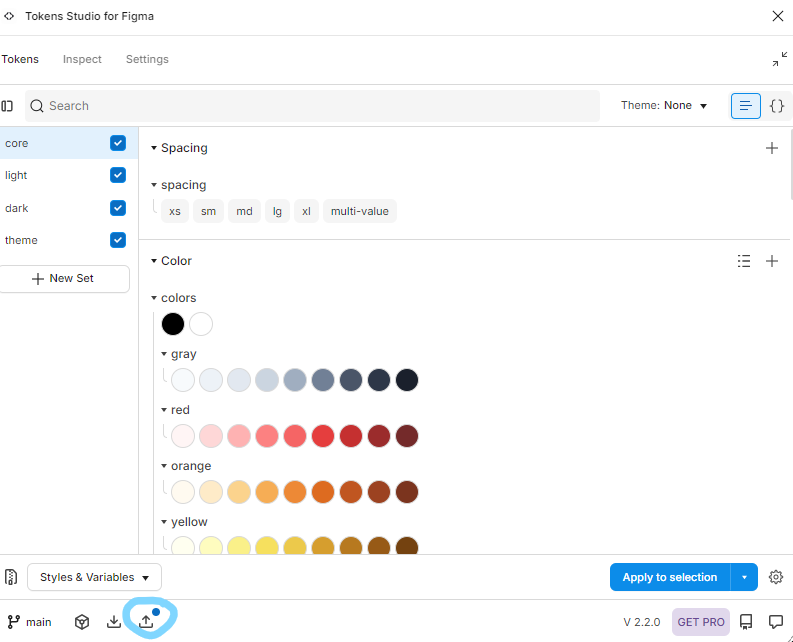Add a new Color token plus icon

pyautogui.click(x=772, y=261)
